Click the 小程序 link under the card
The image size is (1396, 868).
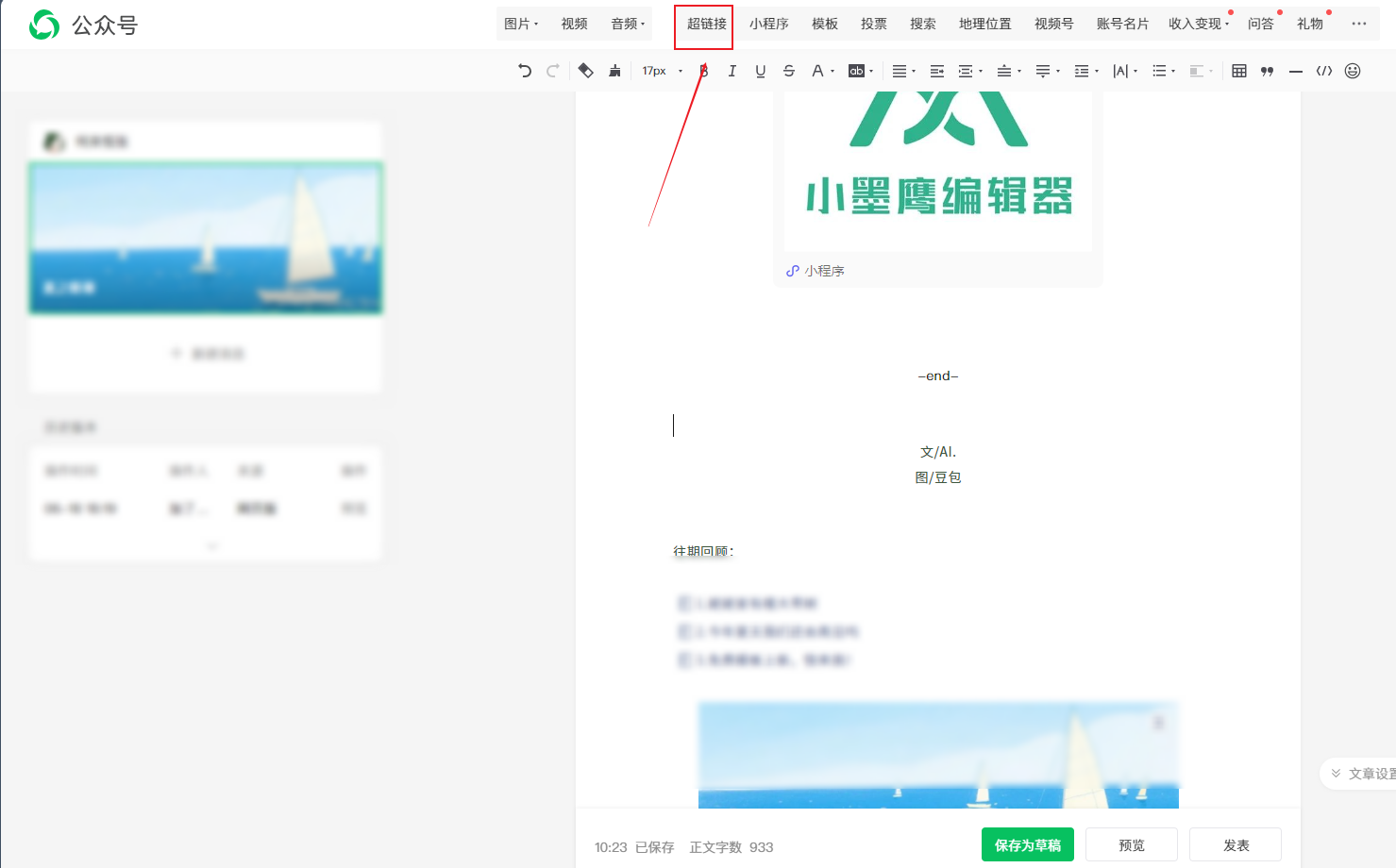click(x=816, y=271)
